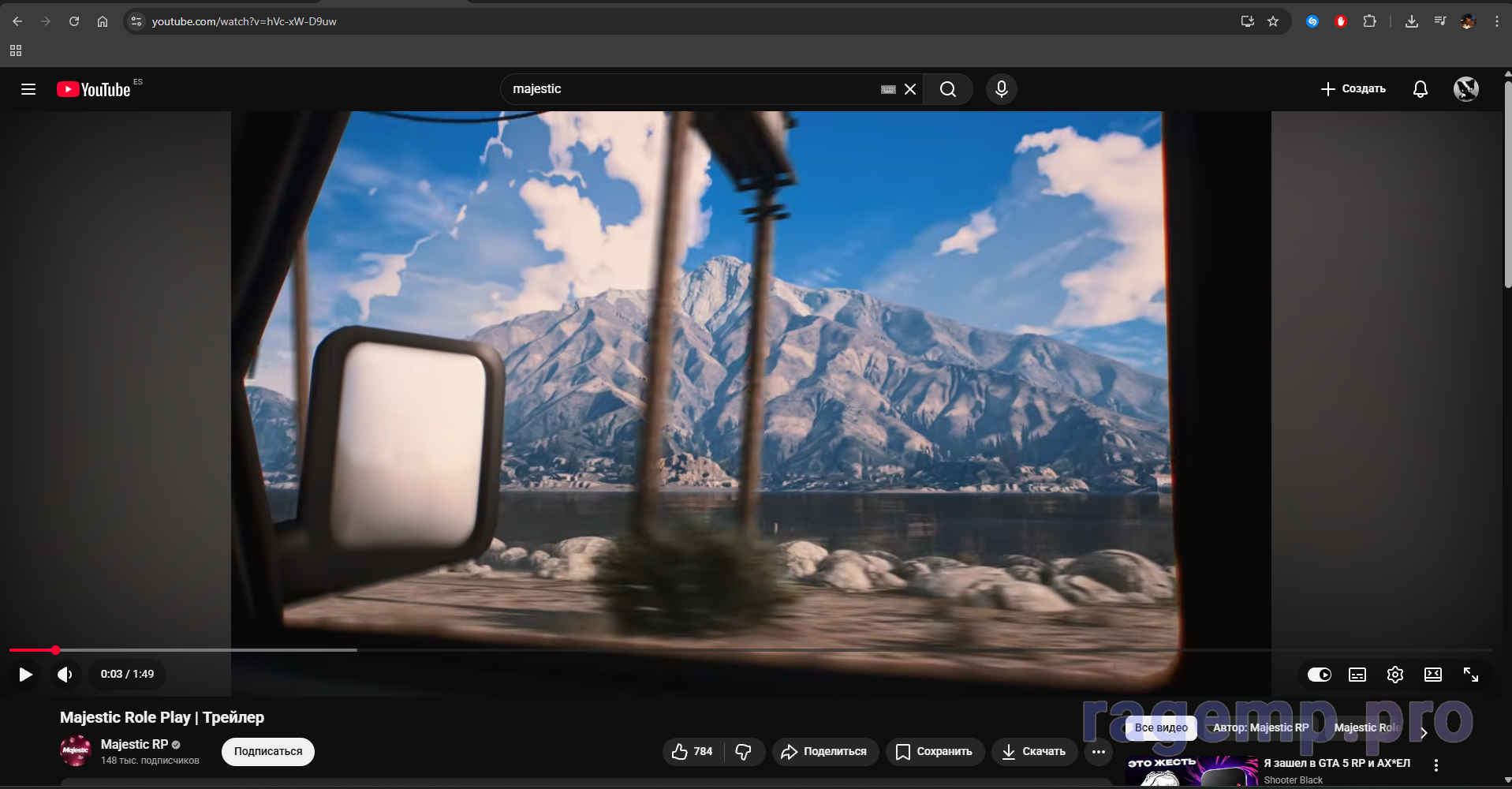
Task: Enter fullscreen mode on the video
Action: click(1470, 675)
